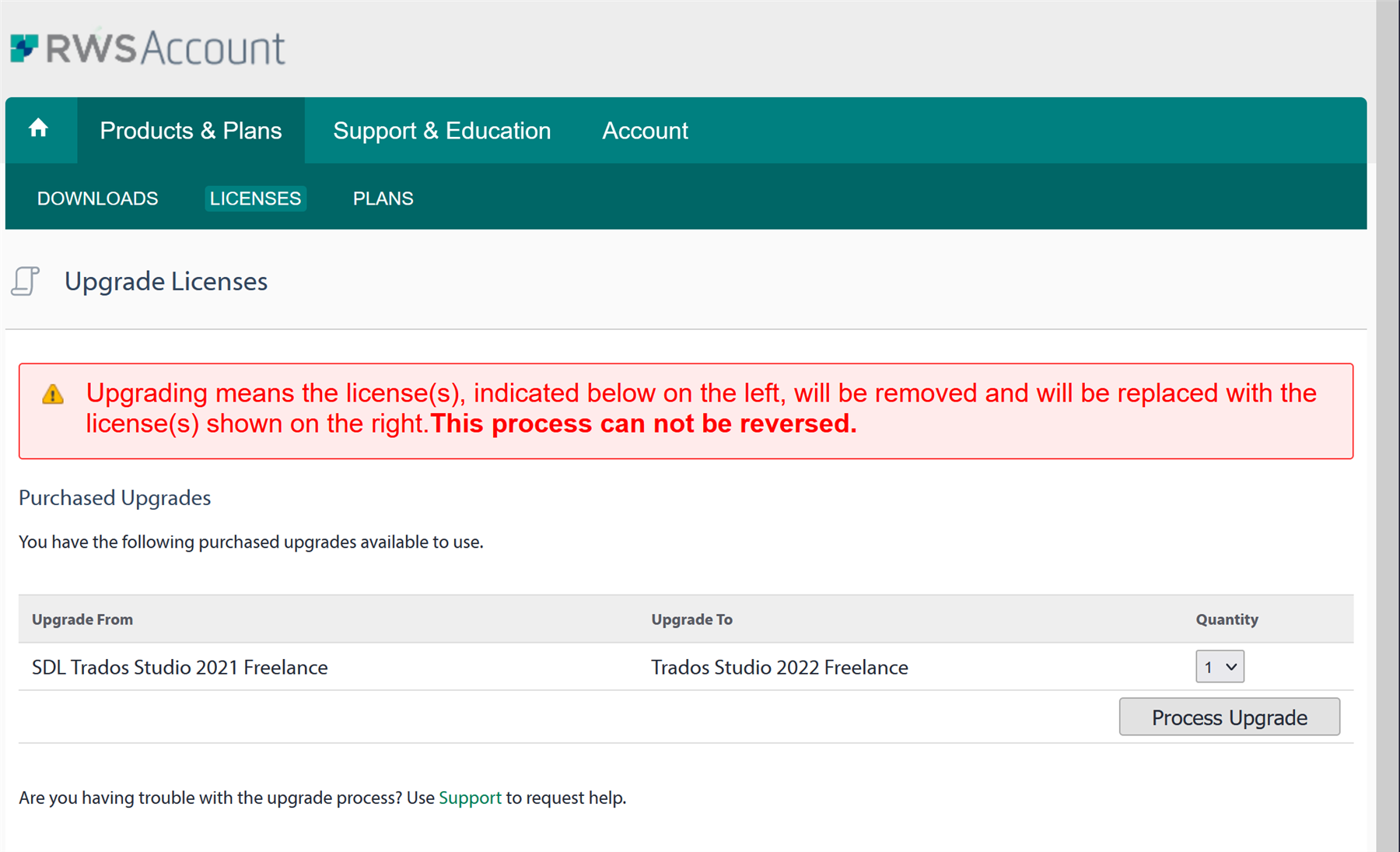Image resolution: width=1400 pixels, height=852 pixels.
Task: Click the Upgrade From column header
Action: 82,619
